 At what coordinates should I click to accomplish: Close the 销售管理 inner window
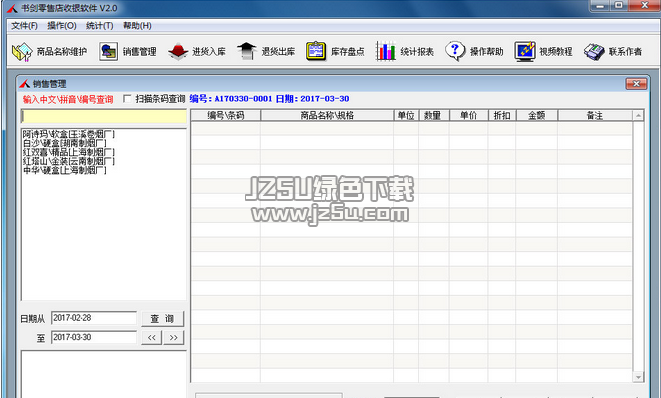(636, 83)
